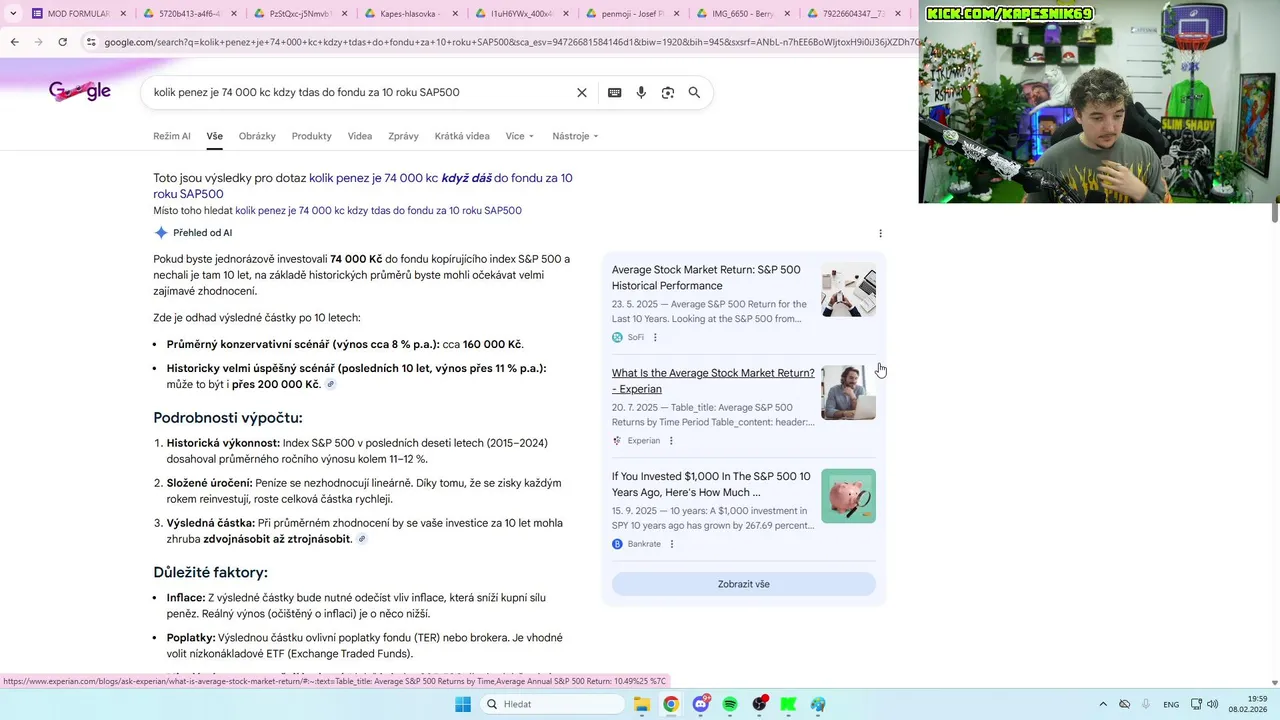Expand the 'Nástroje' tools dropdown
Screen dimensions: 1280x720
click(x=575, y=136)
